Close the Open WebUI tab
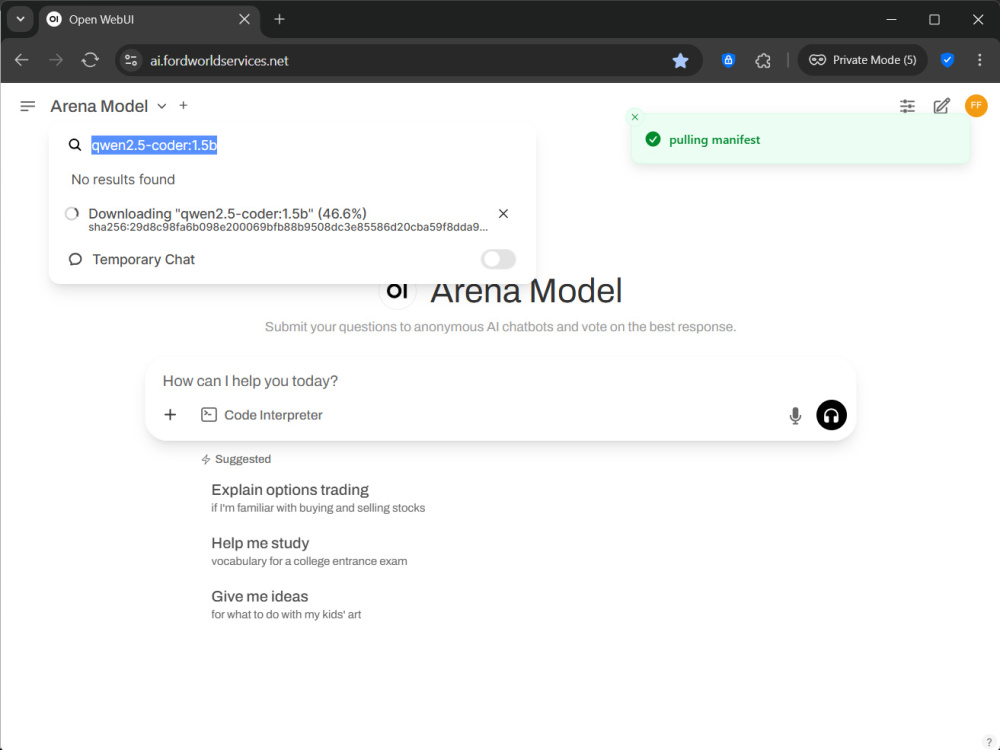The image size is (1000, 750). [244, 19]
